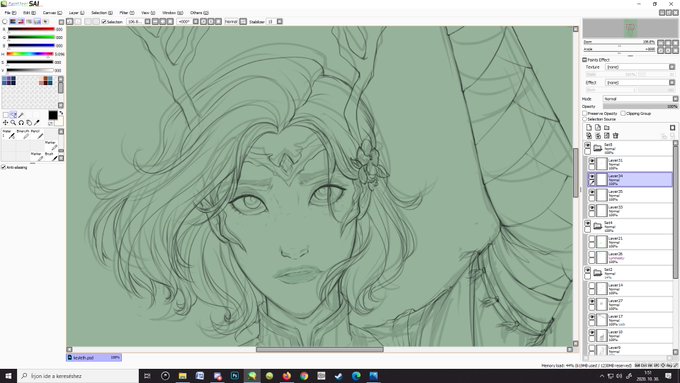680x383 pixels.
Task: Select the move tool
Action: point(6,123)
